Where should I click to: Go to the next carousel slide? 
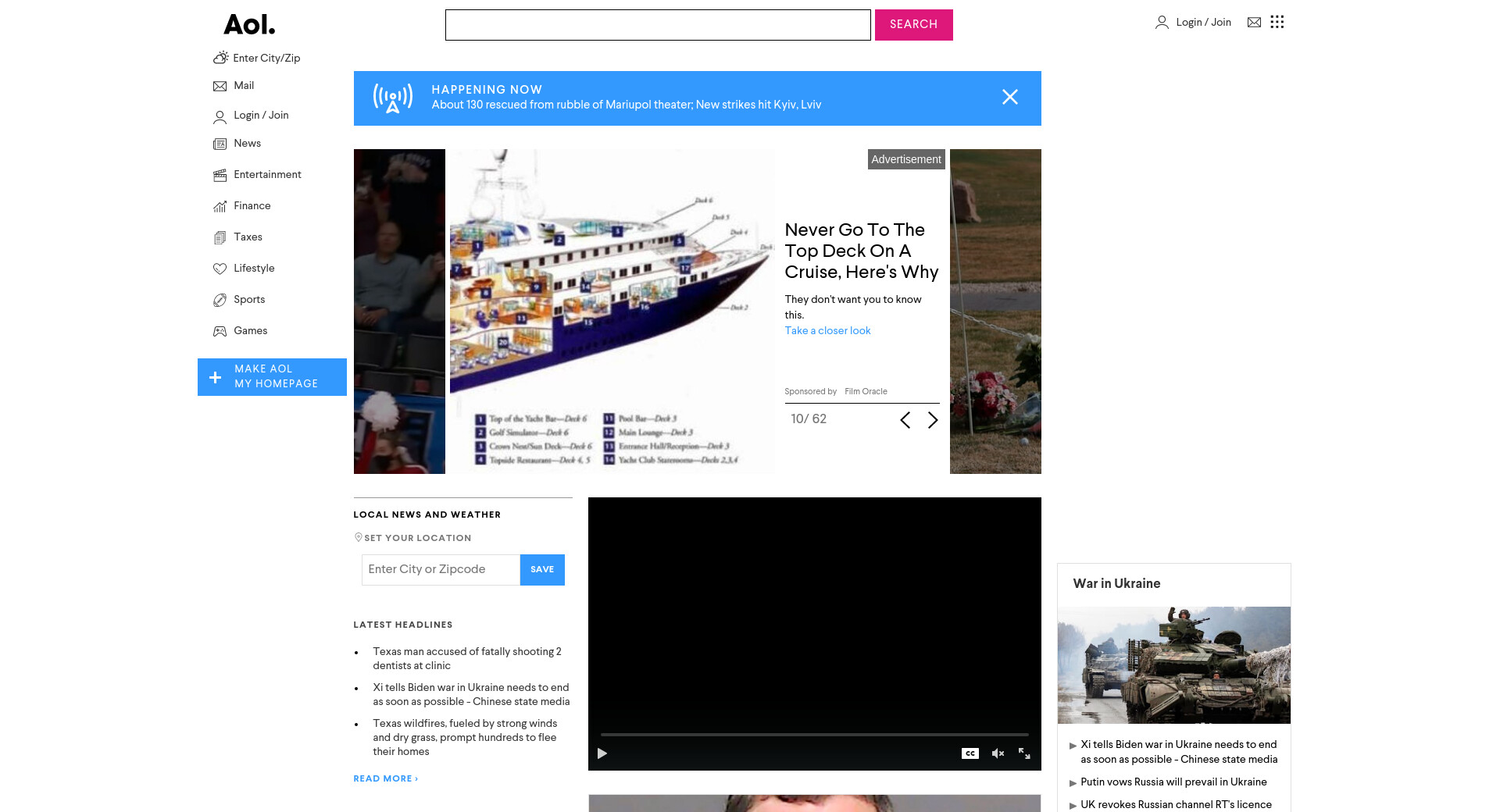933,420
